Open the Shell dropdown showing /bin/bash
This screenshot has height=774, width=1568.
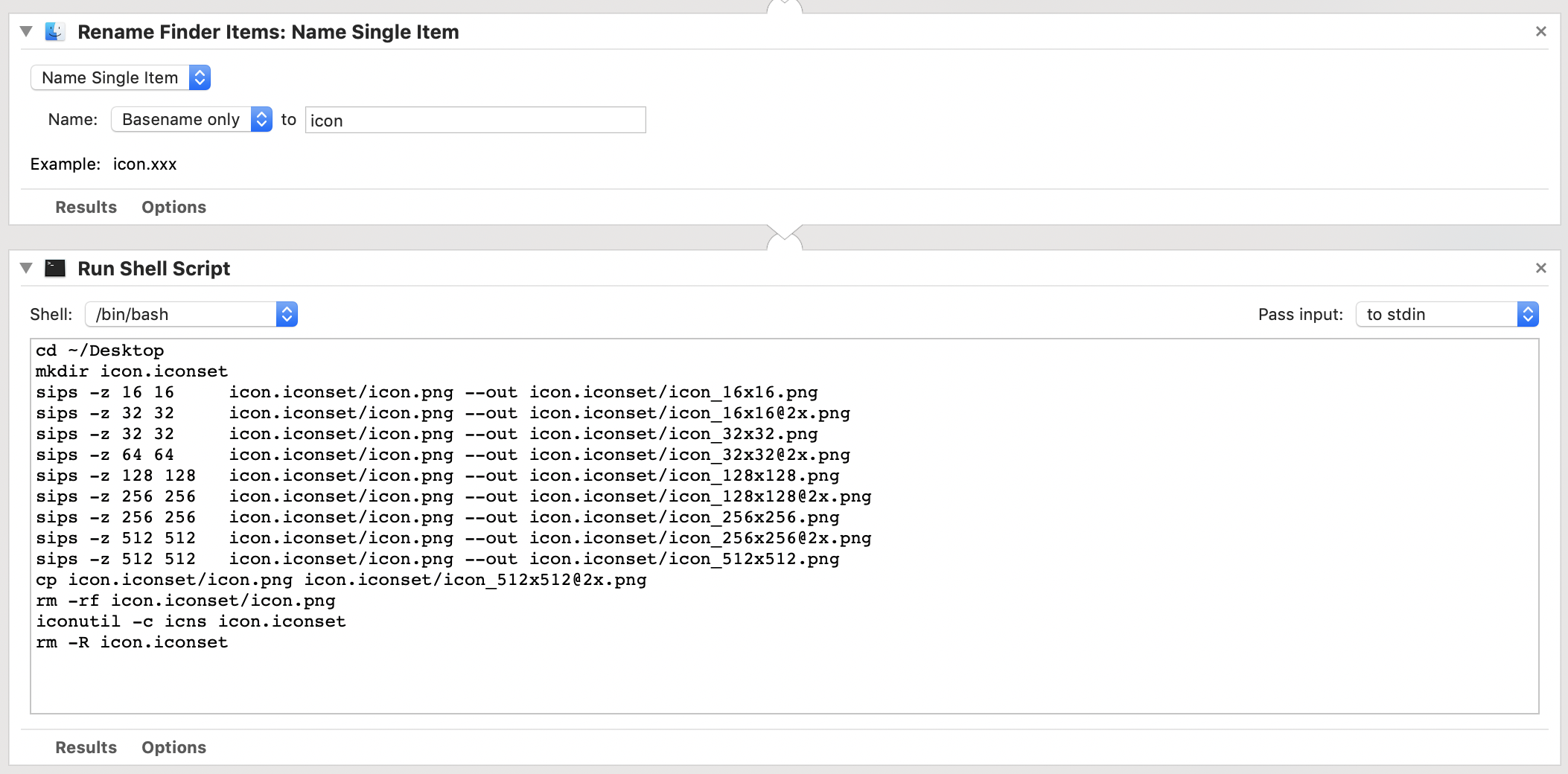coord(287,313)
